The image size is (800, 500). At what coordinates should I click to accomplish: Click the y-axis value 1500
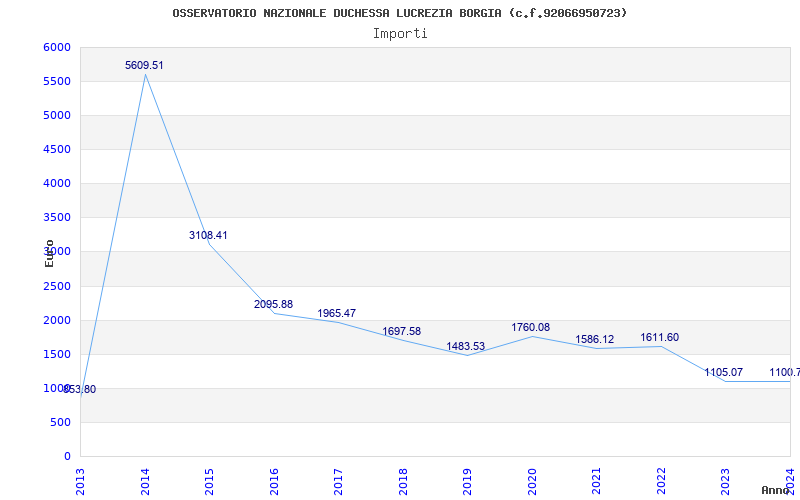click(57, 354)
